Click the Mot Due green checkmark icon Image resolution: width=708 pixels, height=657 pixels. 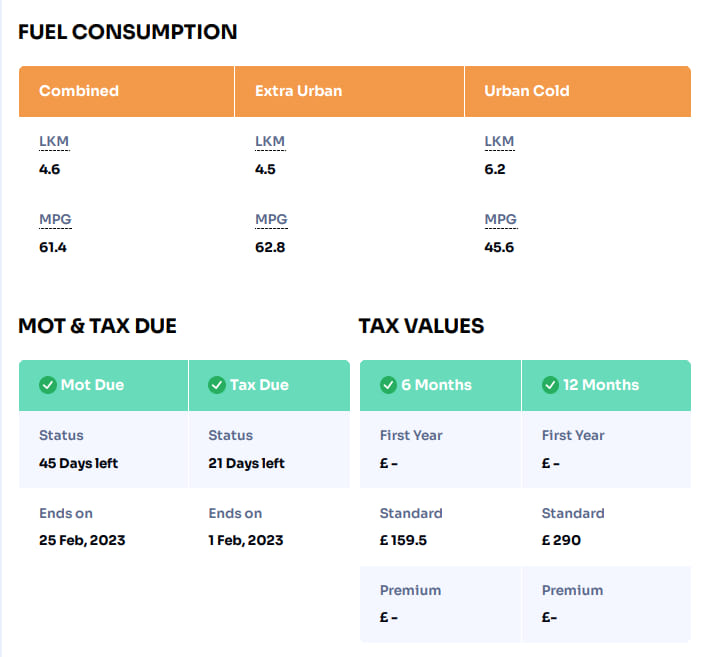(x=47, y=385)
